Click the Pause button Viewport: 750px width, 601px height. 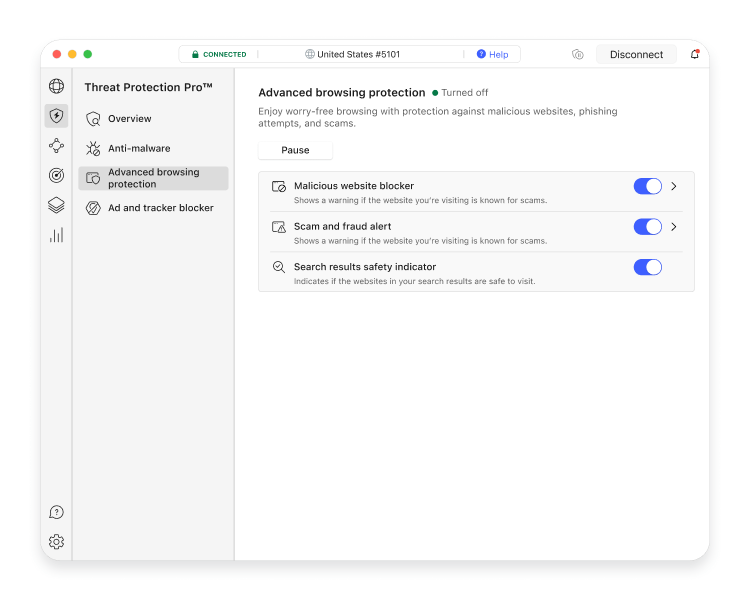pos(295,150)
